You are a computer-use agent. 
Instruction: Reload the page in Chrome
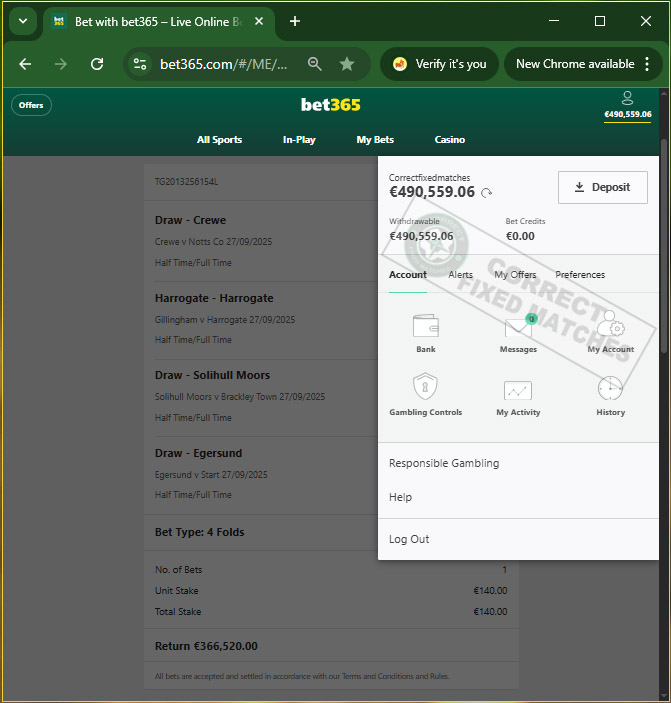click(97, 64)
